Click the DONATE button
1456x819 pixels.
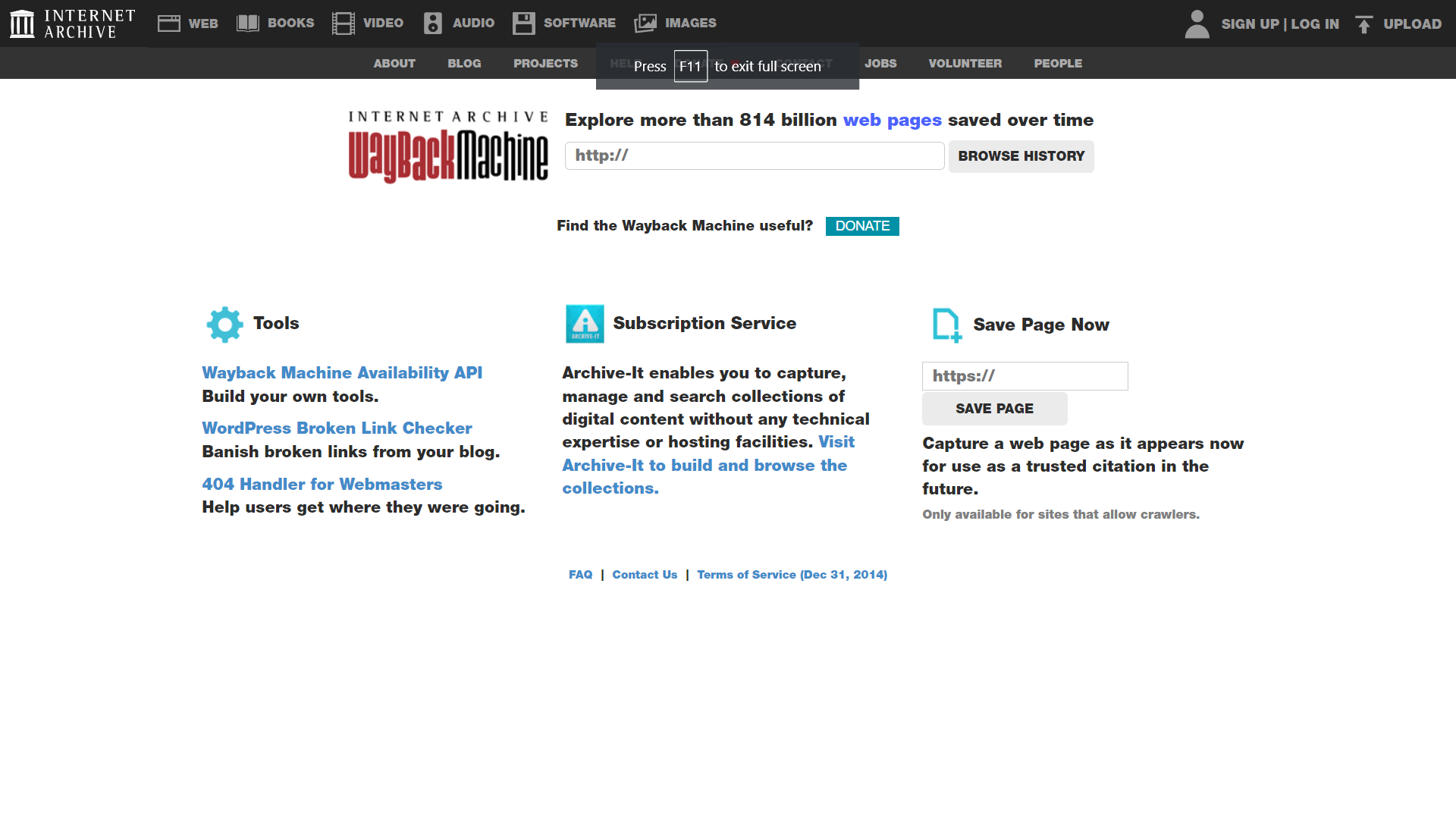(863, 226)
